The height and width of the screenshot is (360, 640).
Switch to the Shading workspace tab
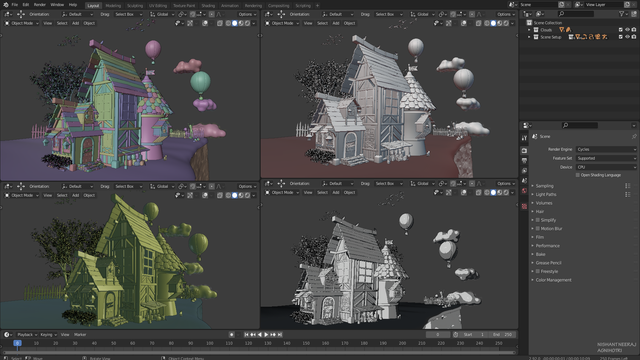coord(208,6)
